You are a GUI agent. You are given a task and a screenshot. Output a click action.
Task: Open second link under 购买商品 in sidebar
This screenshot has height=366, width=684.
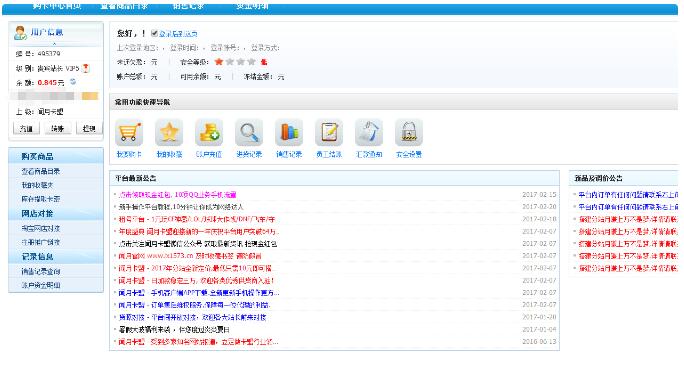(38, 185)
